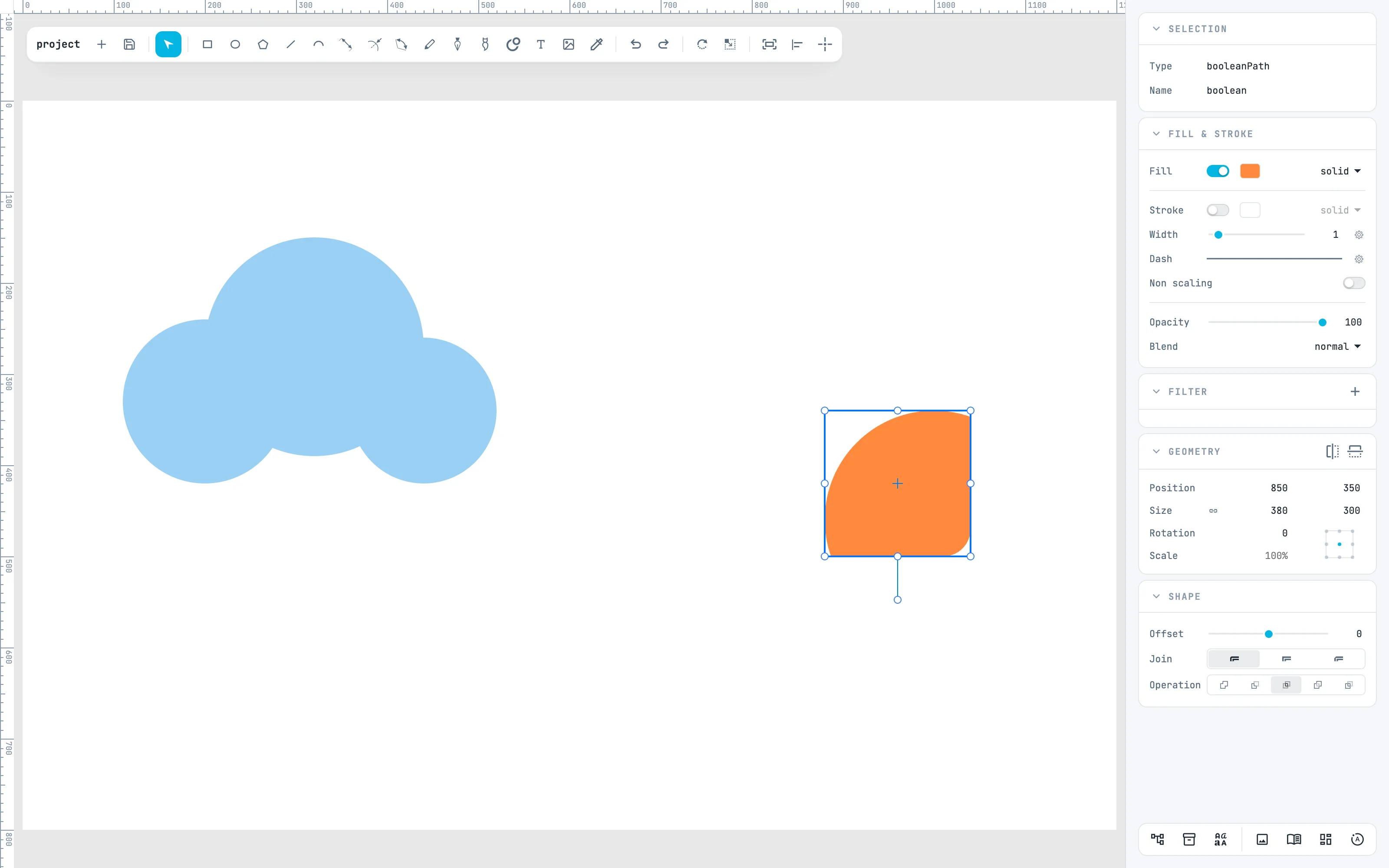1389x868 pixels.
Task: Add a new filter with plus icon
Action: [x=1355, y=391]
